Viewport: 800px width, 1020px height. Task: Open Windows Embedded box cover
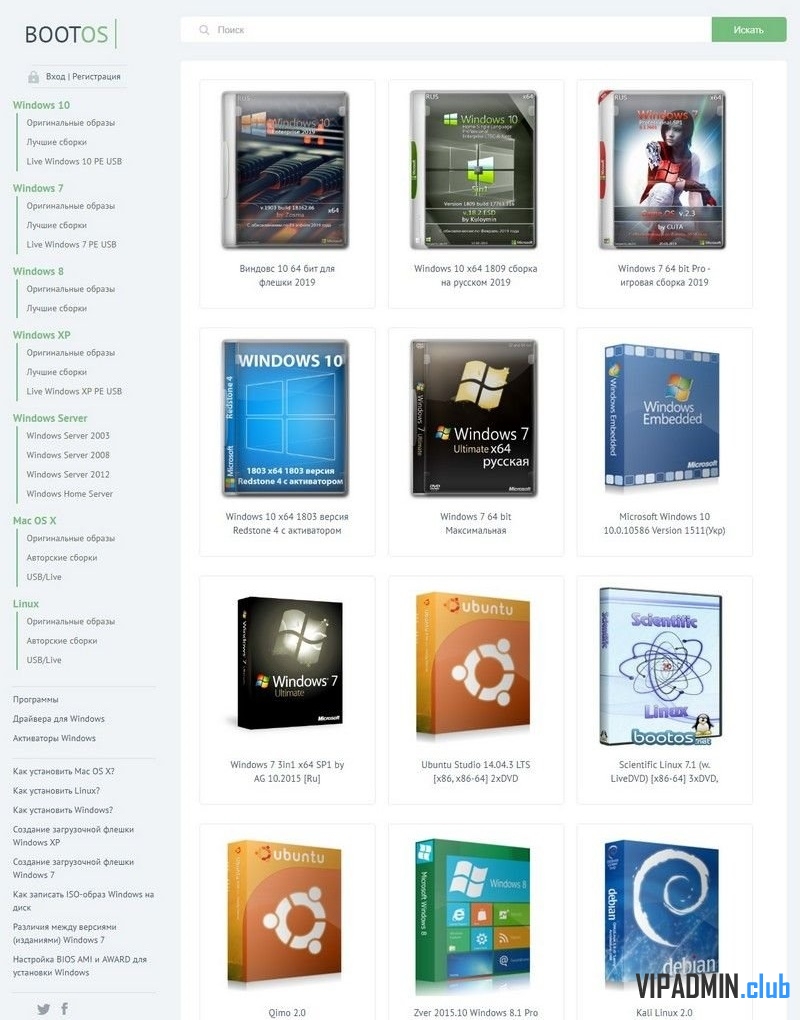pos(663,416)
